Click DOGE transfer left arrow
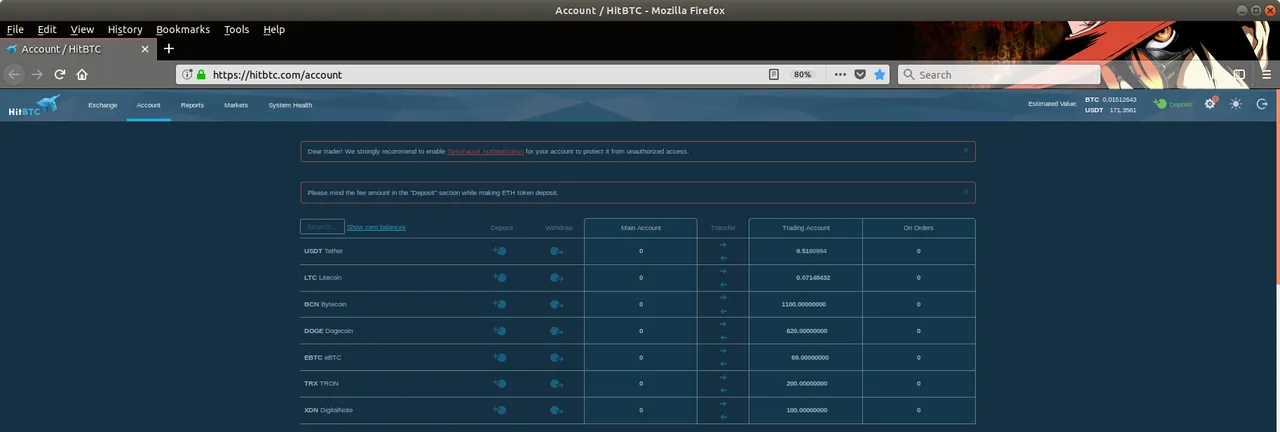Image resolution: width=1280 pixels, height=432 pixels. pos(723,337)
